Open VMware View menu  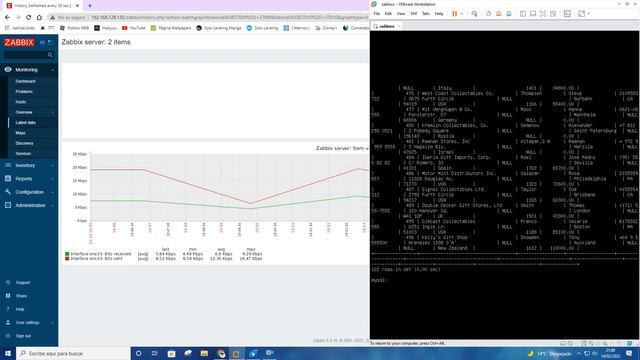pos(401,13)
